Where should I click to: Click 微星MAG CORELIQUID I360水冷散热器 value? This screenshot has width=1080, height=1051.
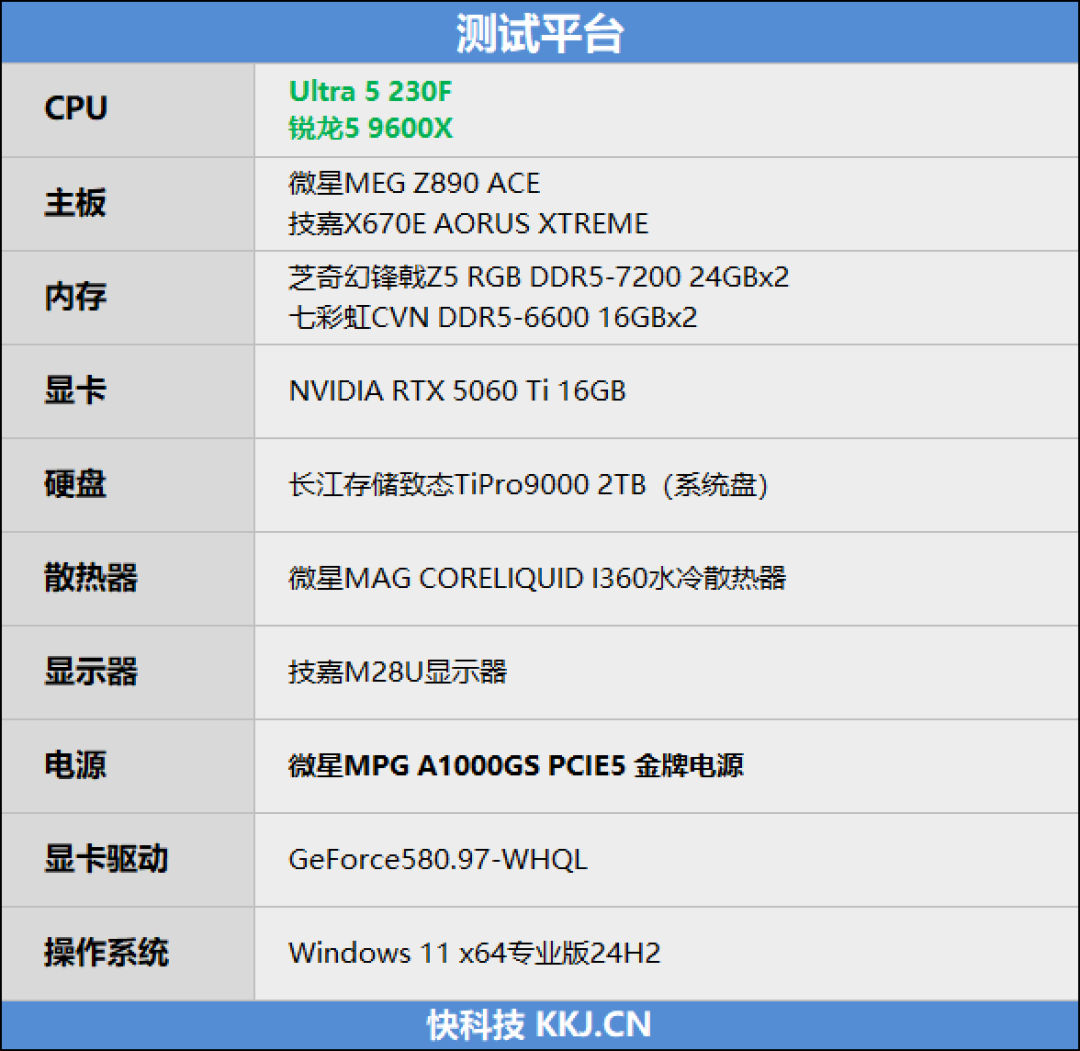[x=537, y=578]
